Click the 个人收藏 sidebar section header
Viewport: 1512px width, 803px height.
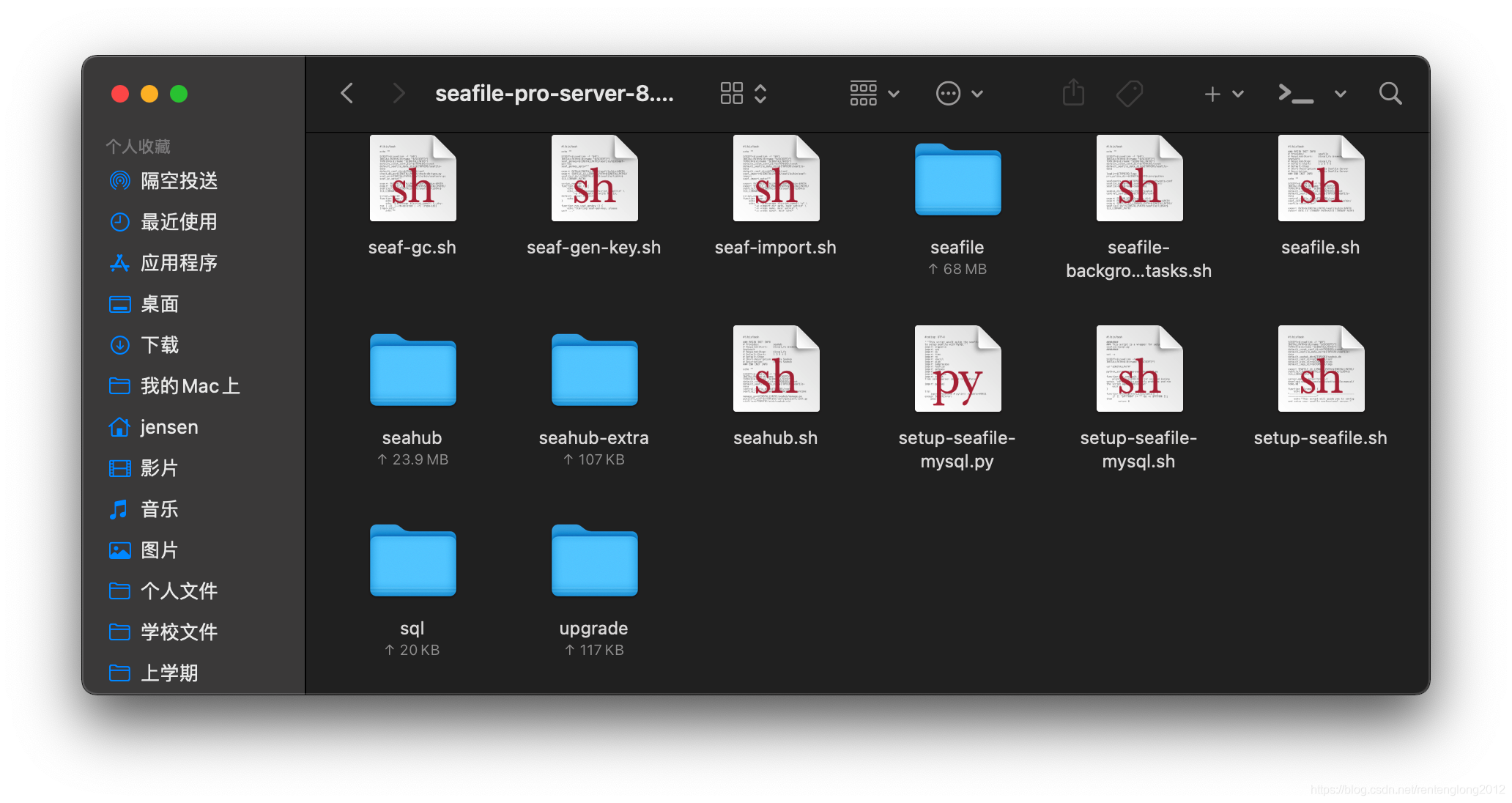138,147
